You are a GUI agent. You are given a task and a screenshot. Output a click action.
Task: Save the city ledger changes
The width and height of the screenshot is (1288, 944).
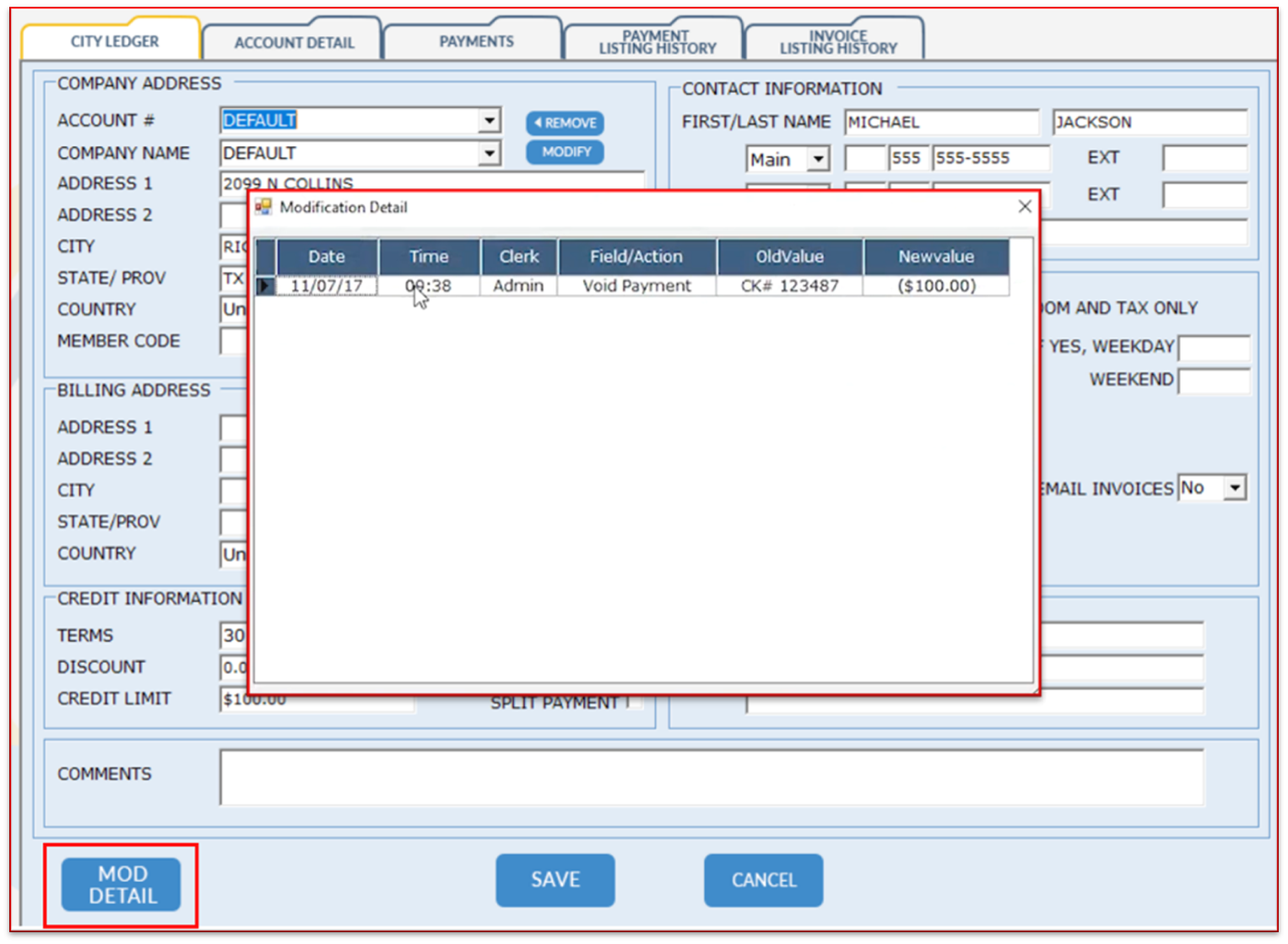pos(555,880)
